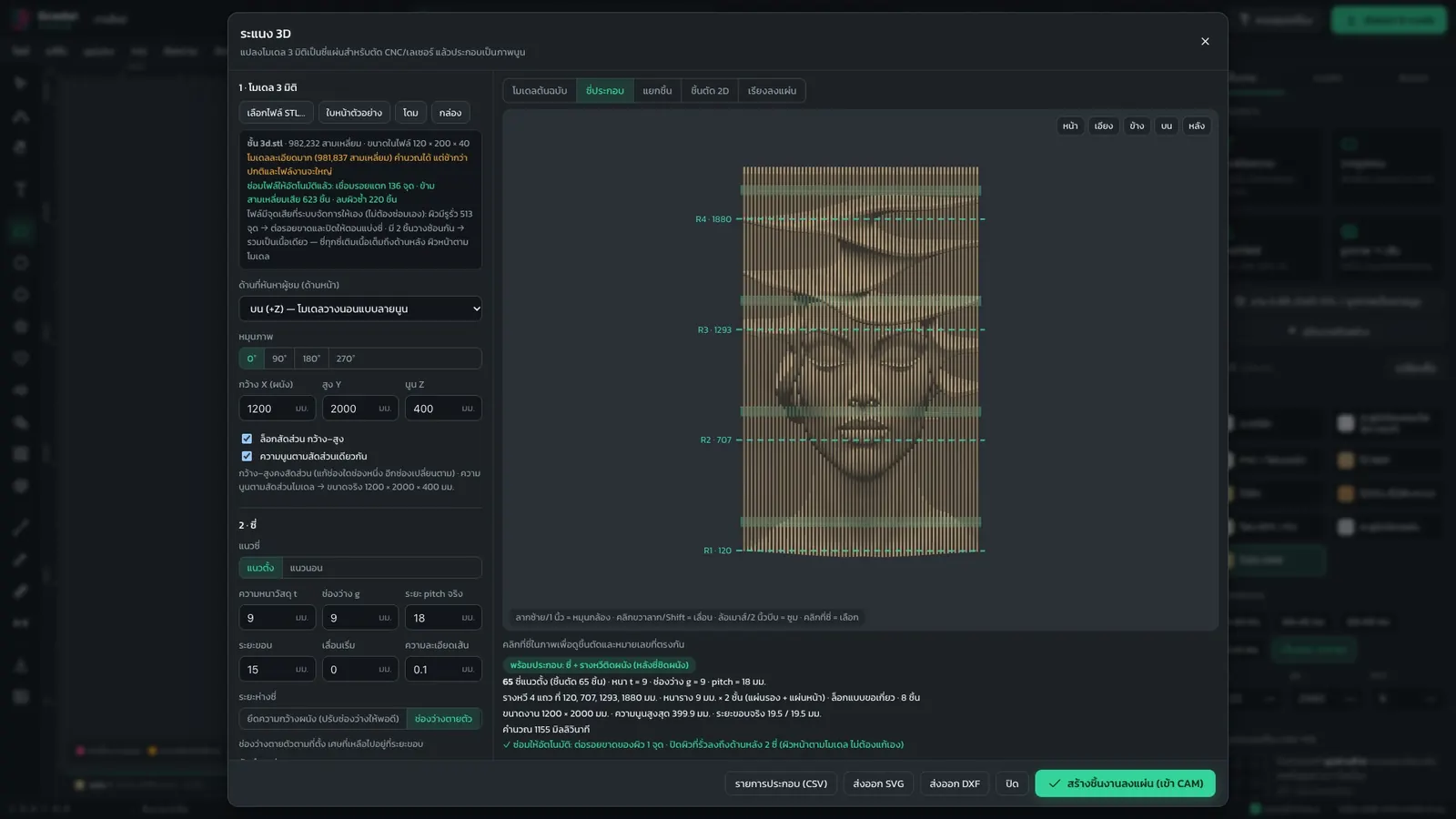Set camera to หลัง view
The height and width of the screenshot is (819, 1456).
[1197, 126]
